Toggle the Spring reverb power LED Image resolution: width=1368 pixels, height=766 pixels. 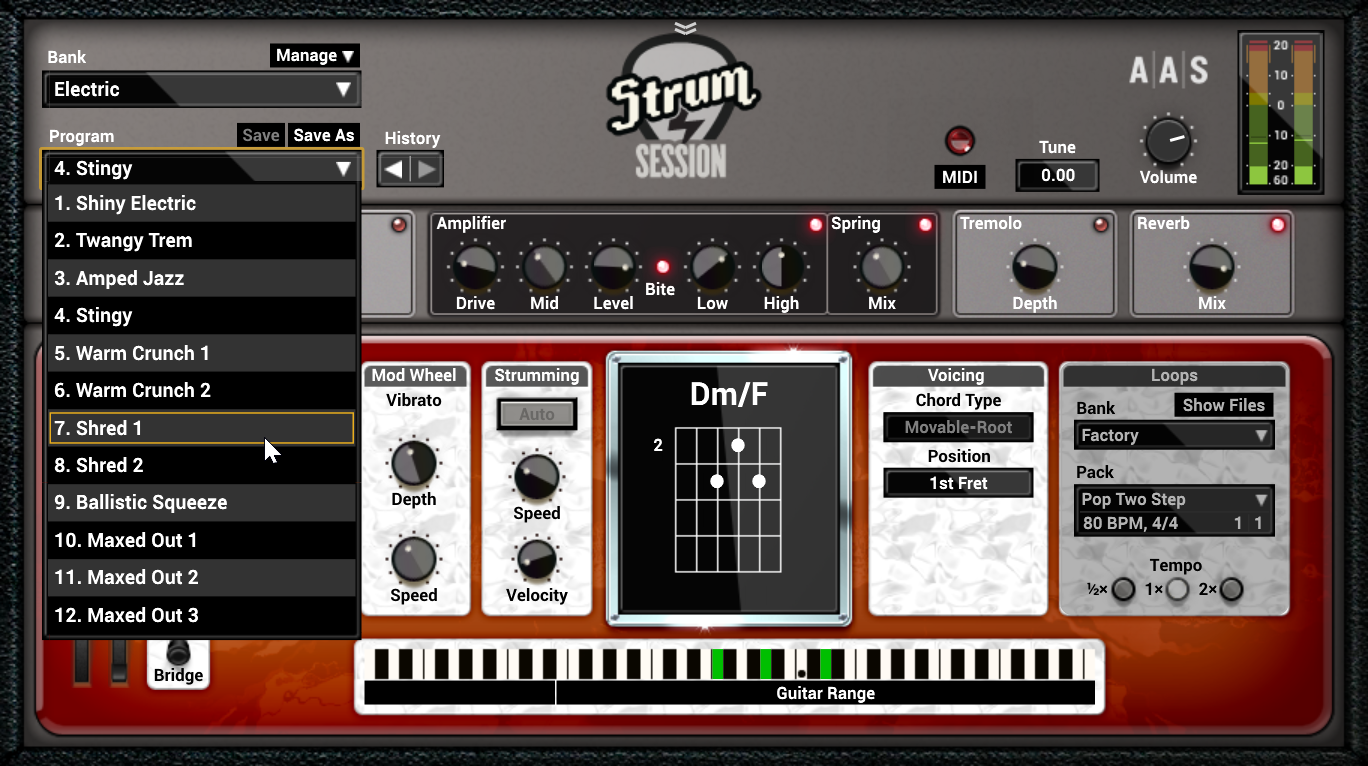[x=925, y=225]
